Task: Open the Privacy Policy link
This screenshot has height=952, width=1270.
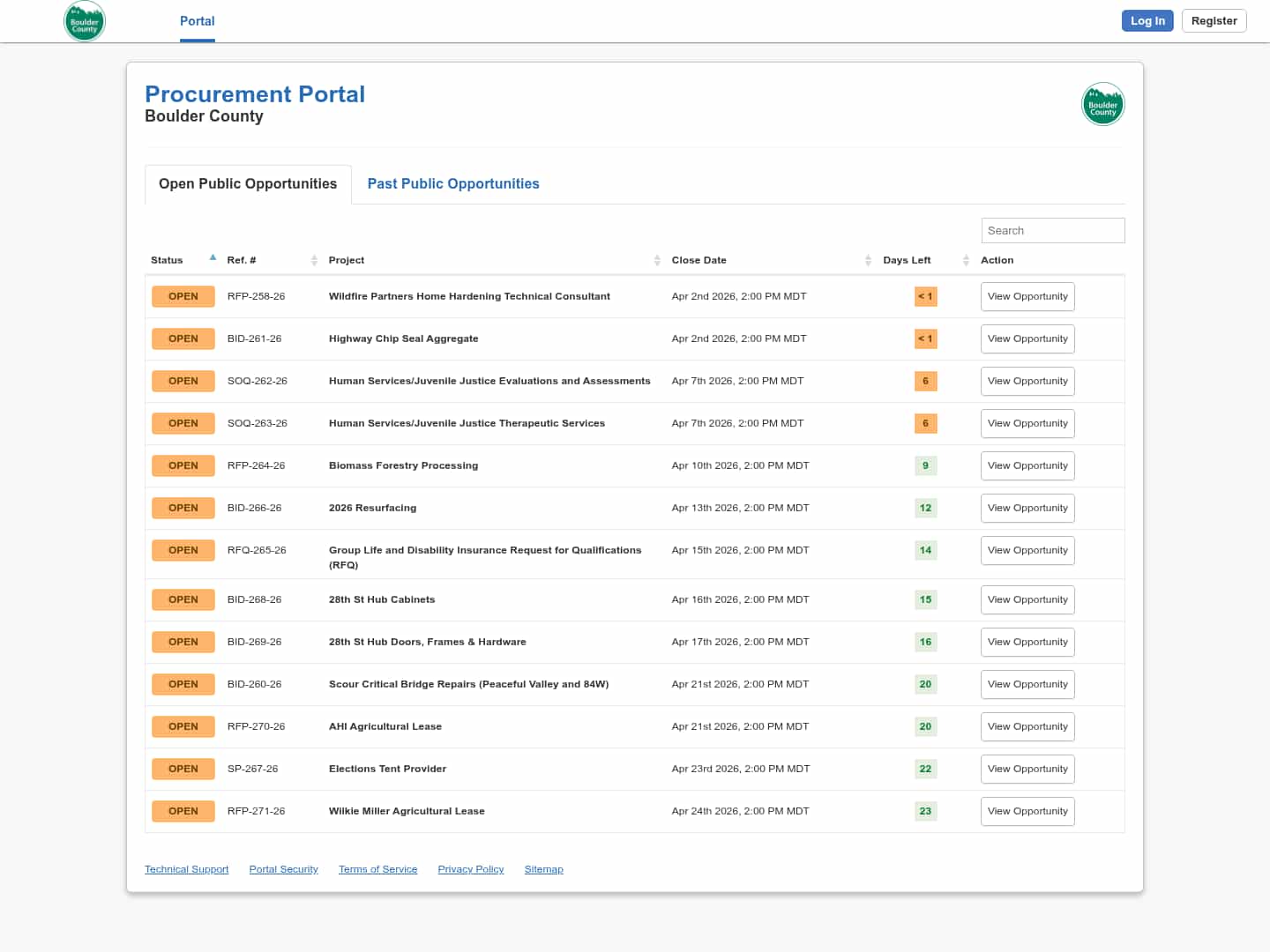Action: click(x=471, y=869)
